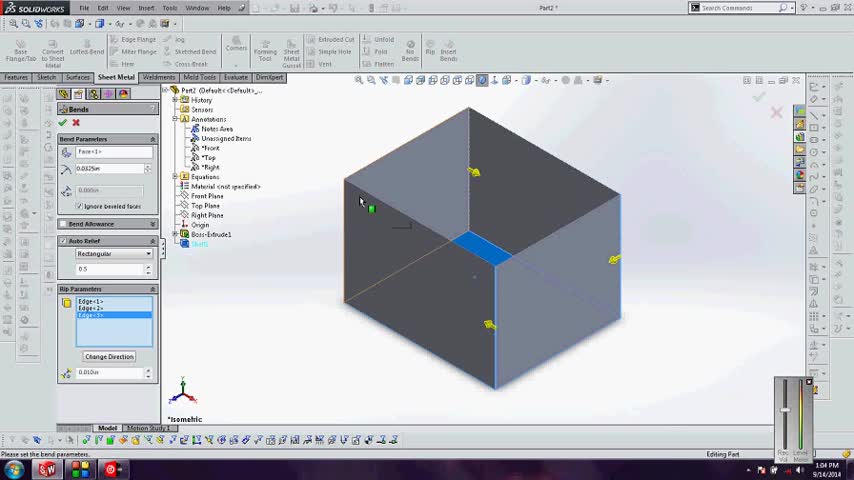The image size is (854, 480).
Task: Expand the Boss-Extrude1 tree node
Action: (x=175, y=234)
